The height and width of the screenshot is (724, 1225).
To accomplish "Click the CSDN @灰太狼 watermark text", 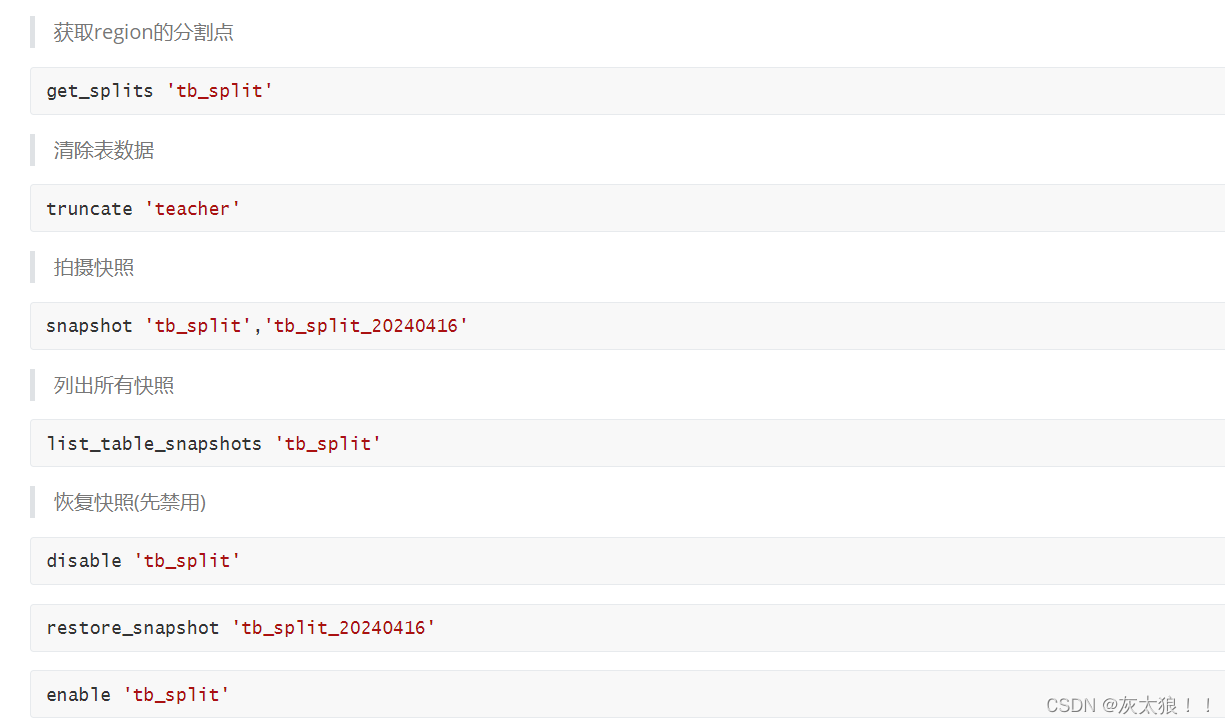I will click(1130, 706).
